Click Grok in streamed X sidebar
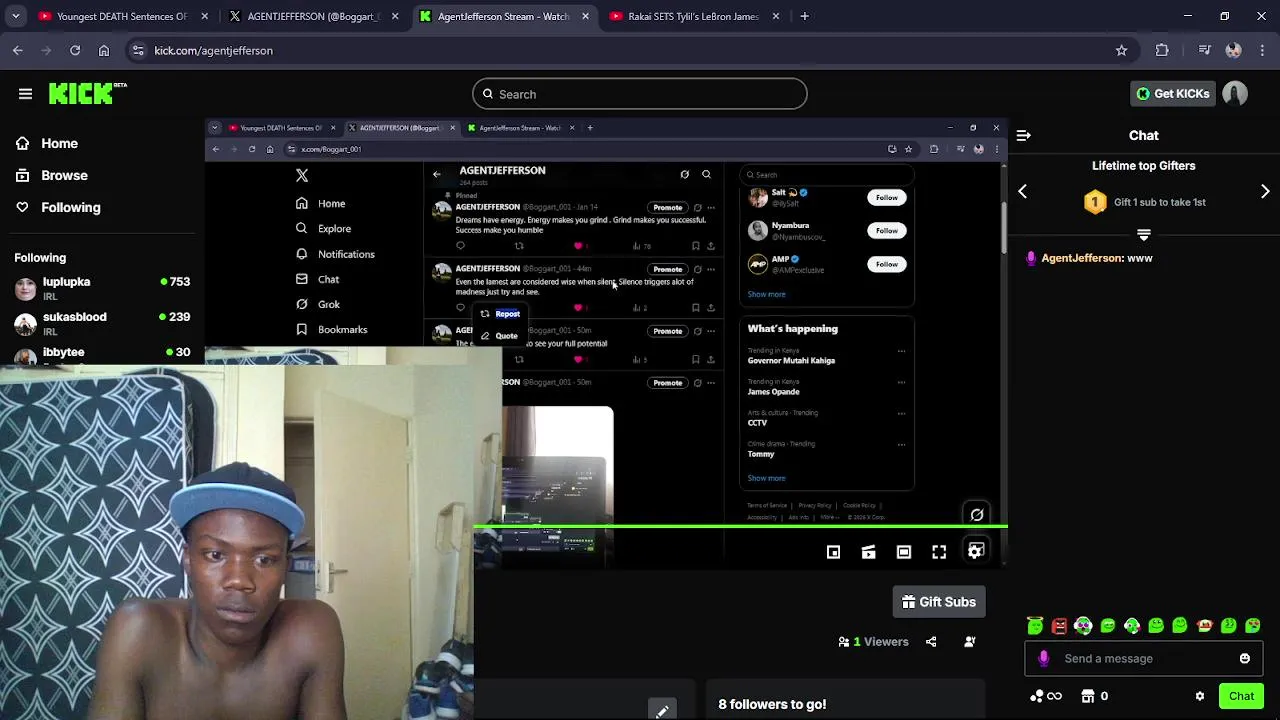1280x720 pixels. pos(318,304)
